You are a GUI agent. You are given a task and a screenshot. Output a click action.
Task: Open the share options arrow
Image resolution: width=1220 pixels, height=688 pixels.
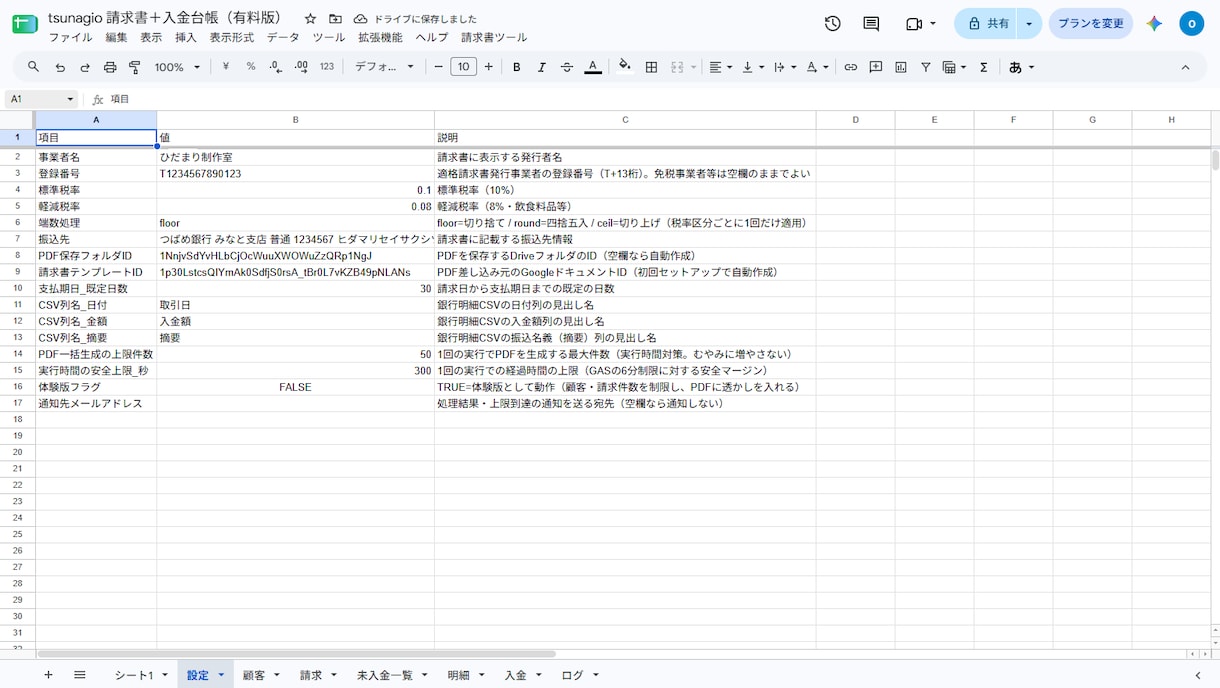pyautogui.click(x=1030, y=24)
